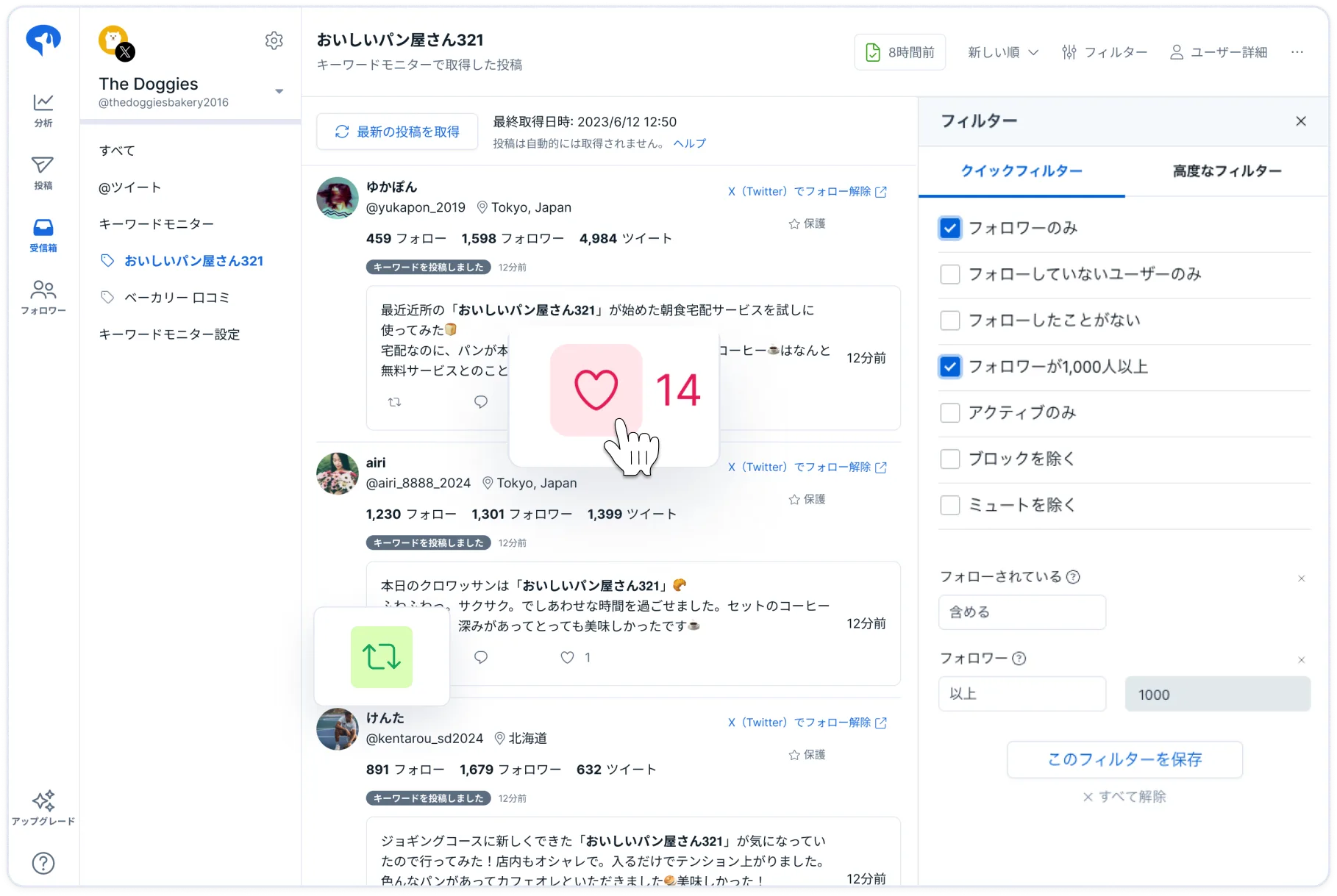Open the help question mark icon
Image resolution: width=1337 pixels, height=896 pixels.
coord(43,863)
